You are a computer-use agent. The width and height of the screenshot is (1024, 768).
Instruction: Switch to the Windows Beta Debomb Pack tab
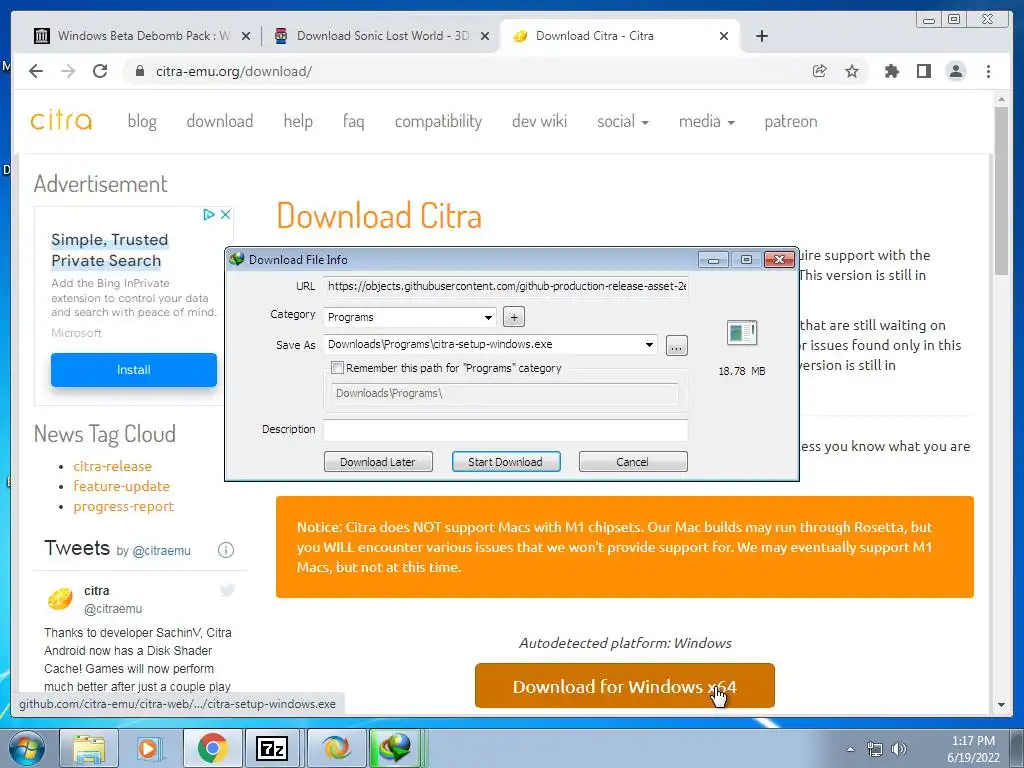click(142, 36)
